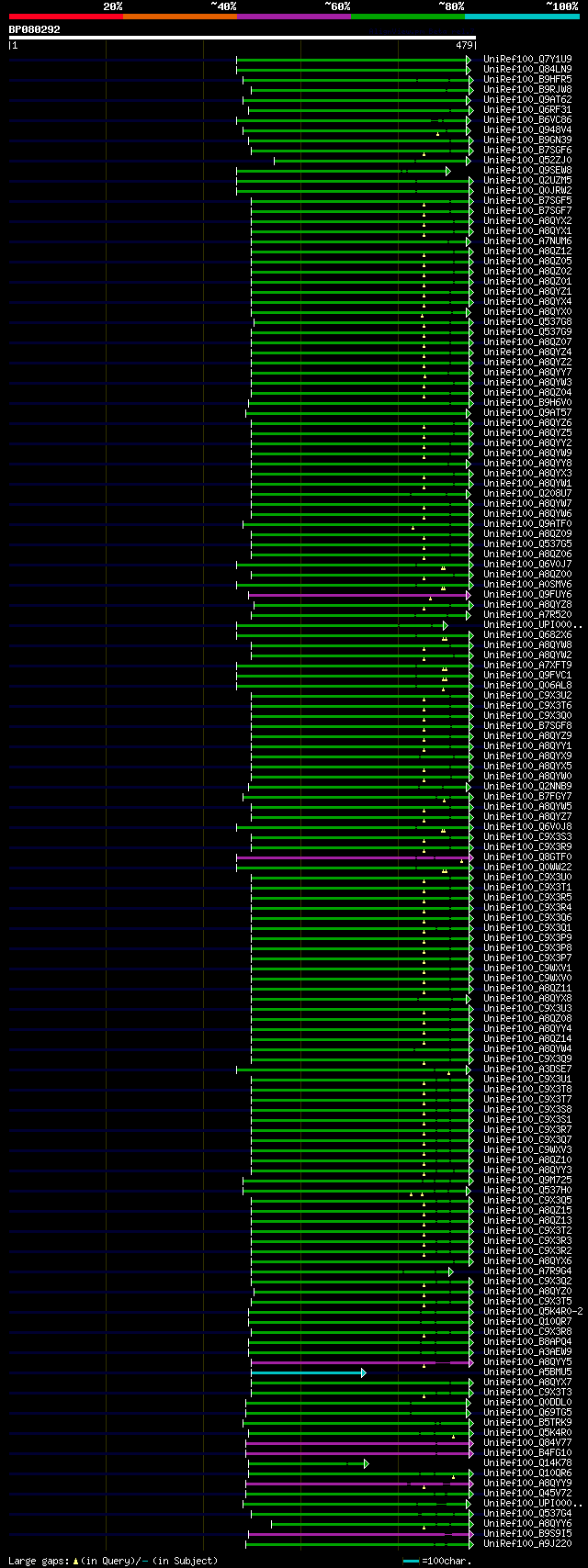Click the cyan ~100% identity legend segment
Image resolution: width=588 pixels, height=1568 pixels.
(x=522, y=17)
